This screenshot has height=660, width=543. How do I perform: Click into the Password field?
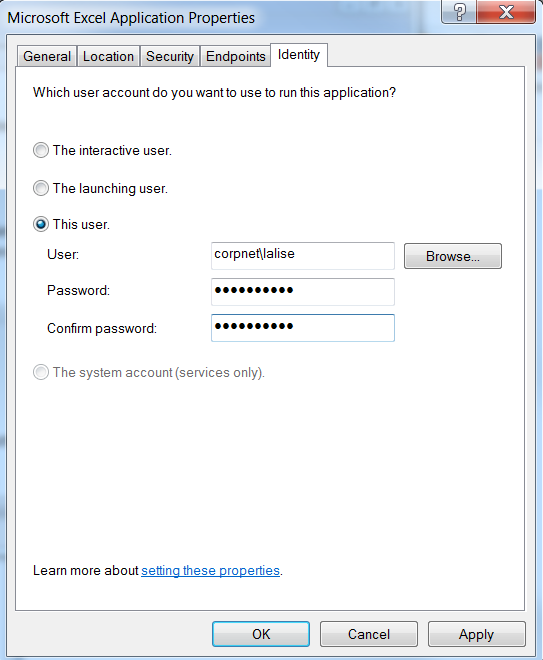coord(303,292)
